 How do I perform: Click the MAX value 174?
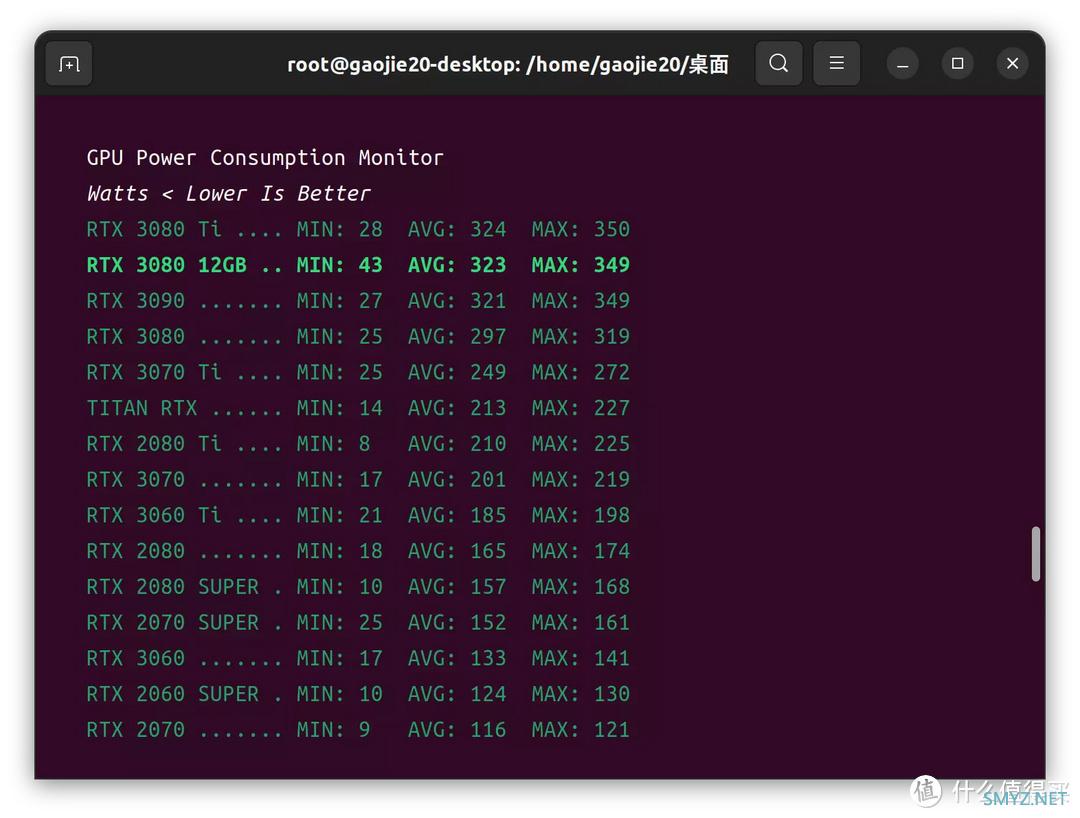point(612,552)
